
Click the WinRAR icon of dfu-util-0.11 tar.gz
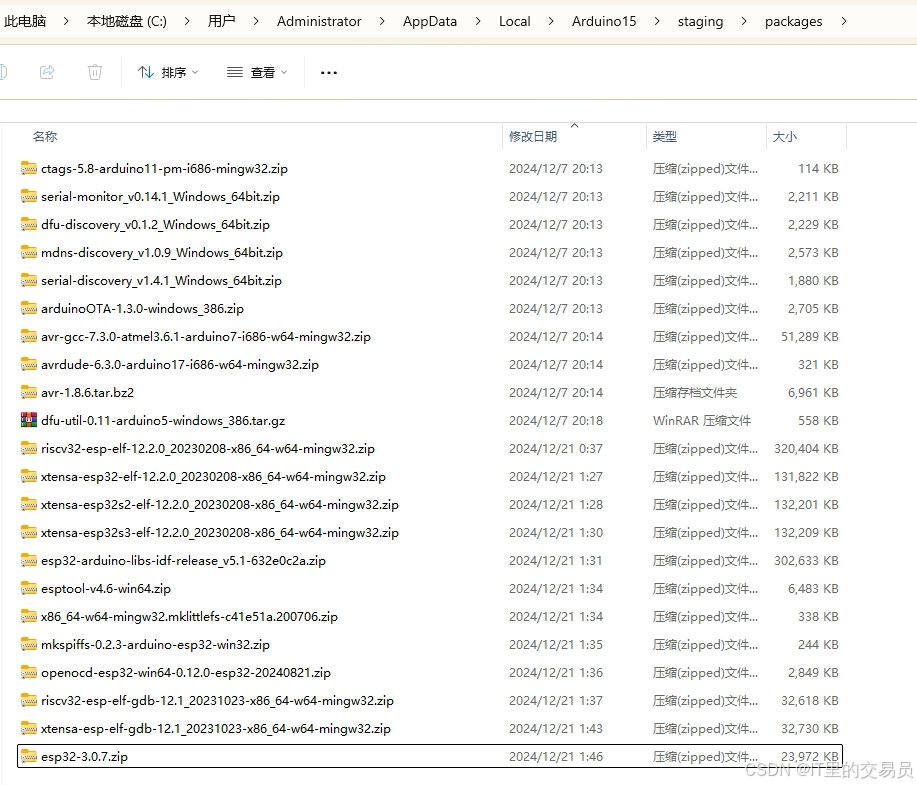pos(29,420)
